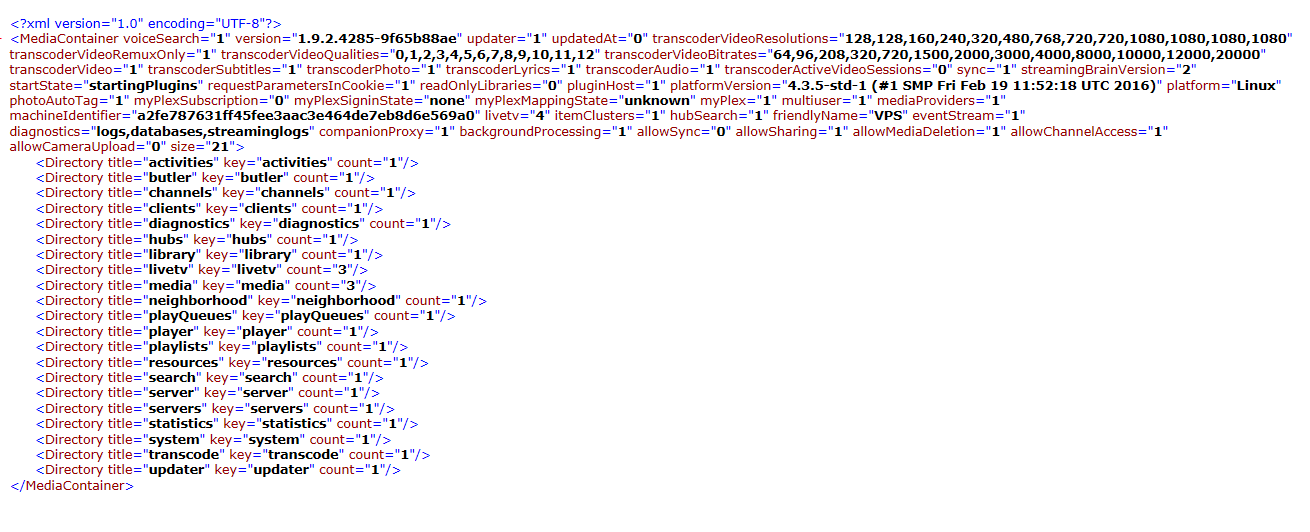Select the Directory row titled clients
This screenshot has width=1310, height=532.
[210, 208]
